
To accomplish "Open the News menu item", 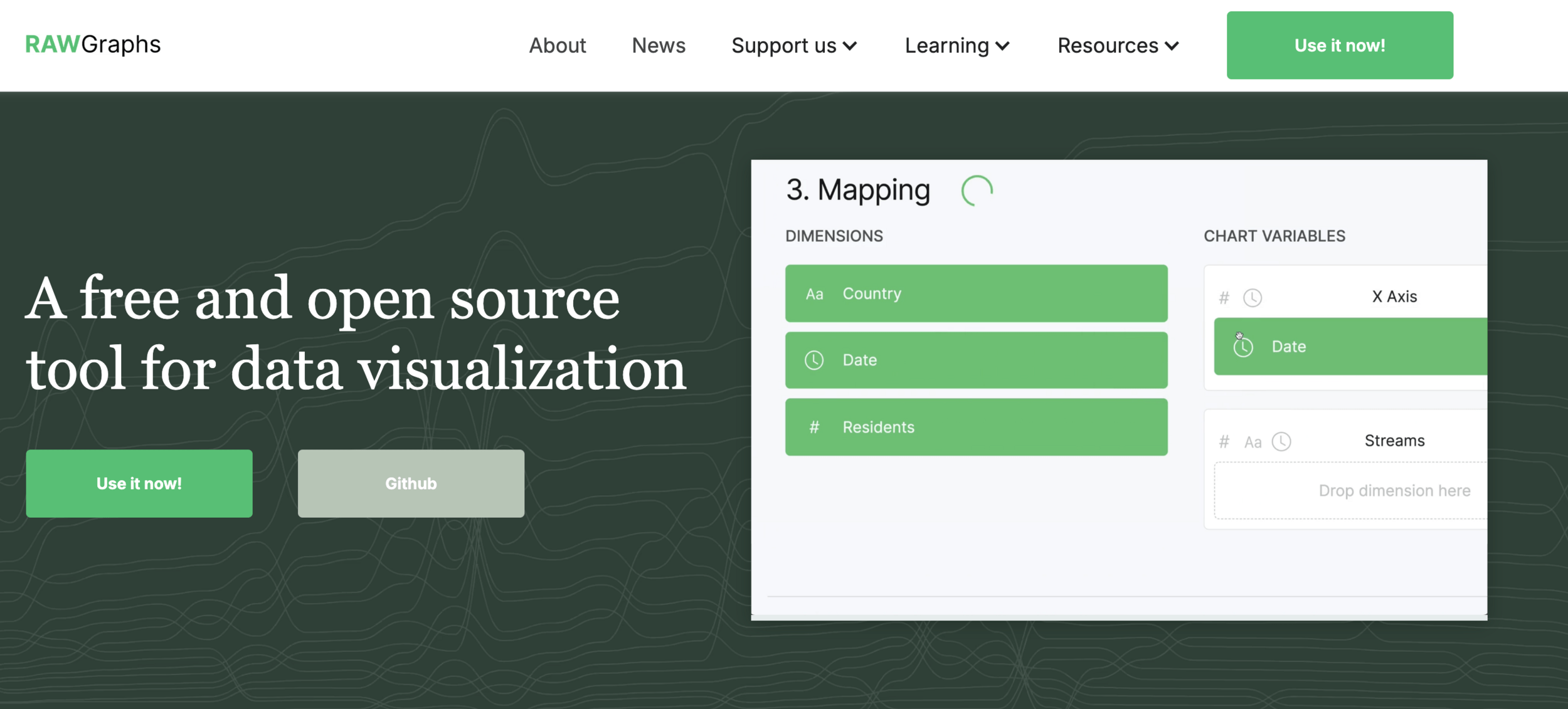I will click(x=658, y=46).
